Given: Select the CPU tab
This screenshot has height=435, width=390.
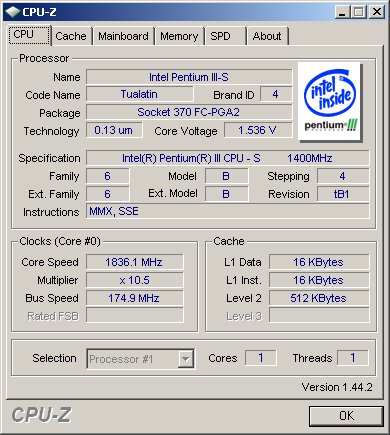Looking at the screenshot, I should tap(29, 35).
